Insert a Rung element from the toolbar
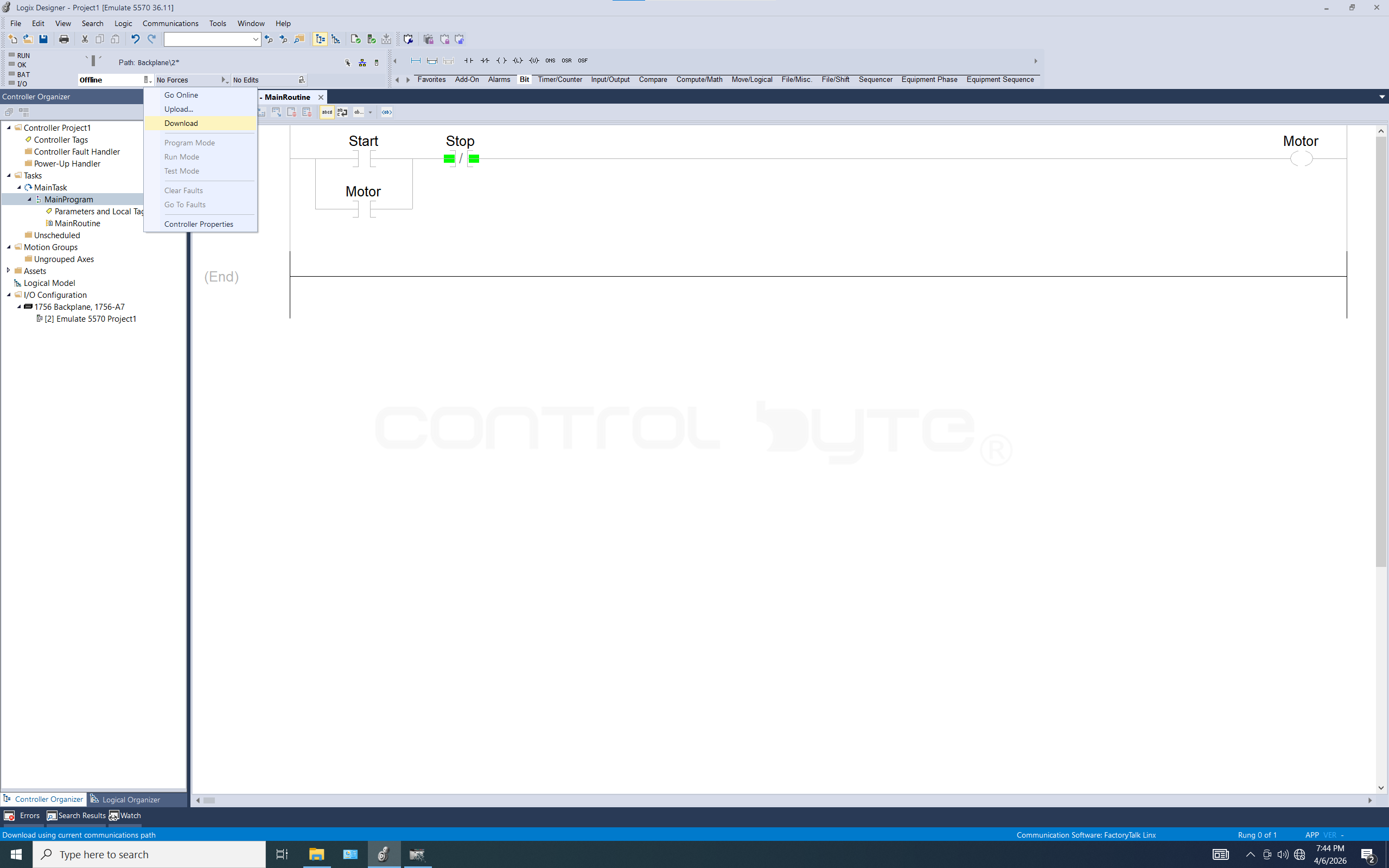1389x868 pixels. coord(416,60)
